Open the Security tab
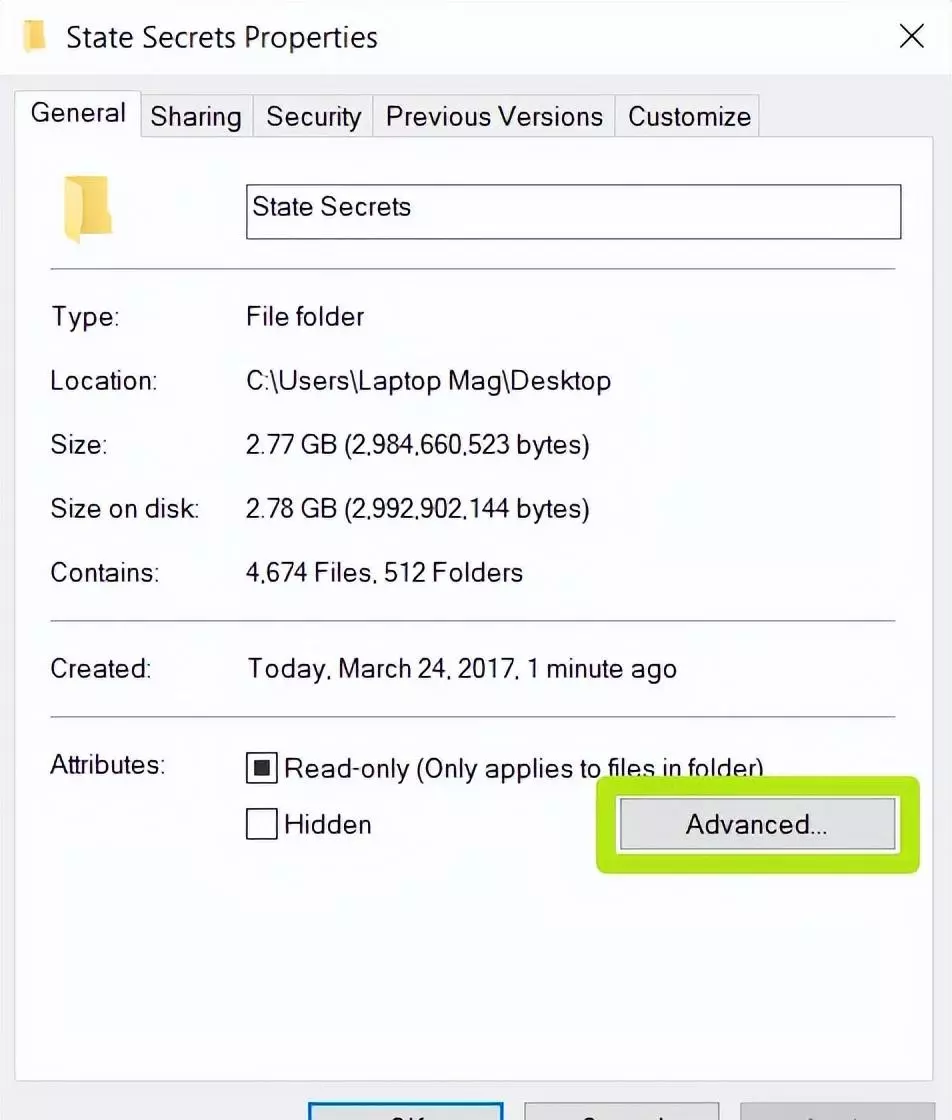Image resolution: width=952 pixels, height=1120 pixels. pos(314,116)
